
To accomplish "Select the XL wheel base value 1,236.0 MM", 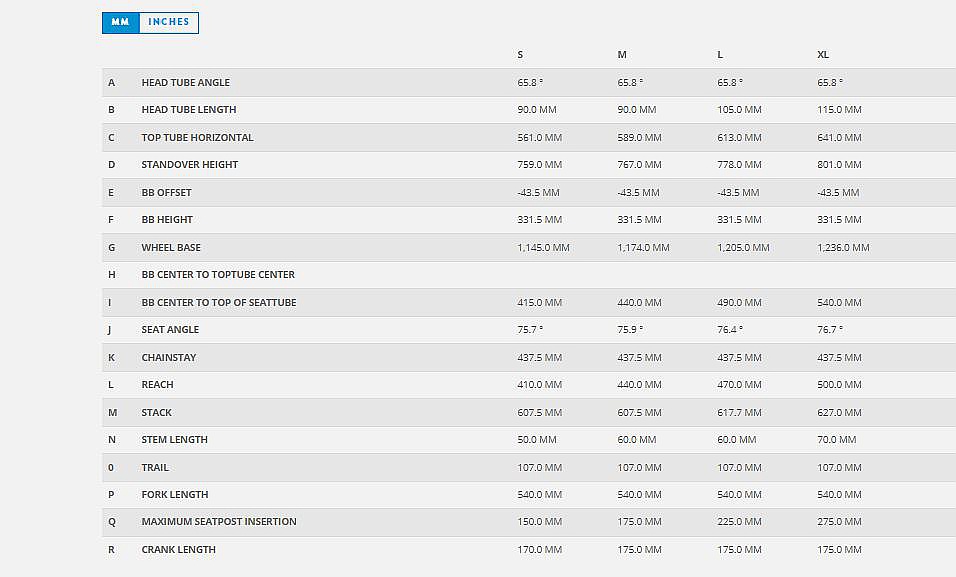I will pos(843,248).
